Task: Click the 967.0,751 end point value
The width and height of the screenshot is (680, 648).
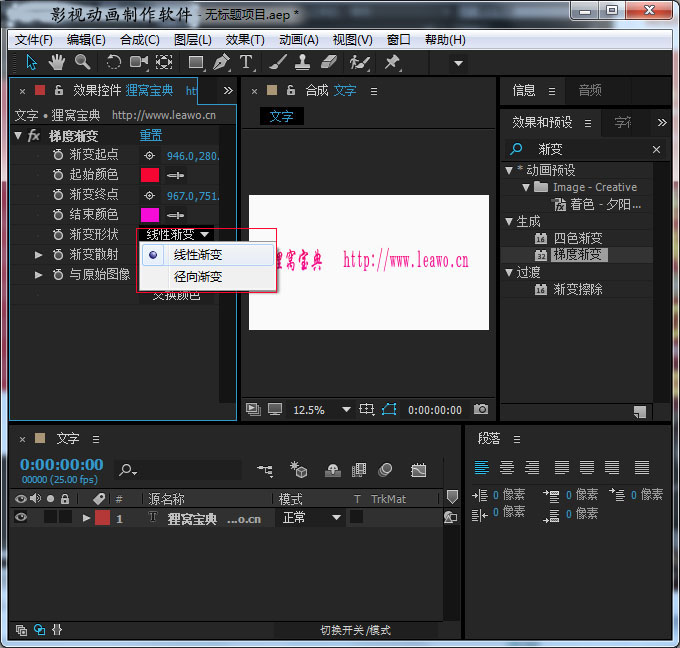Action: [x=193, y=196]
